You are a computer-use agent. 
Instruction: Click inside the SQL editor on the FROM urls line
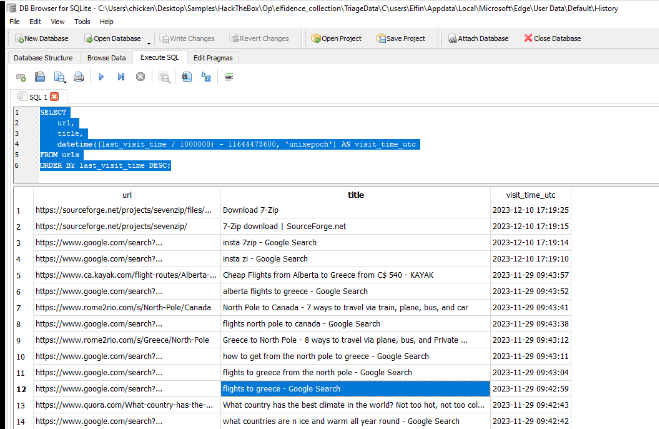pyautogui.click(x=60, y=155)
